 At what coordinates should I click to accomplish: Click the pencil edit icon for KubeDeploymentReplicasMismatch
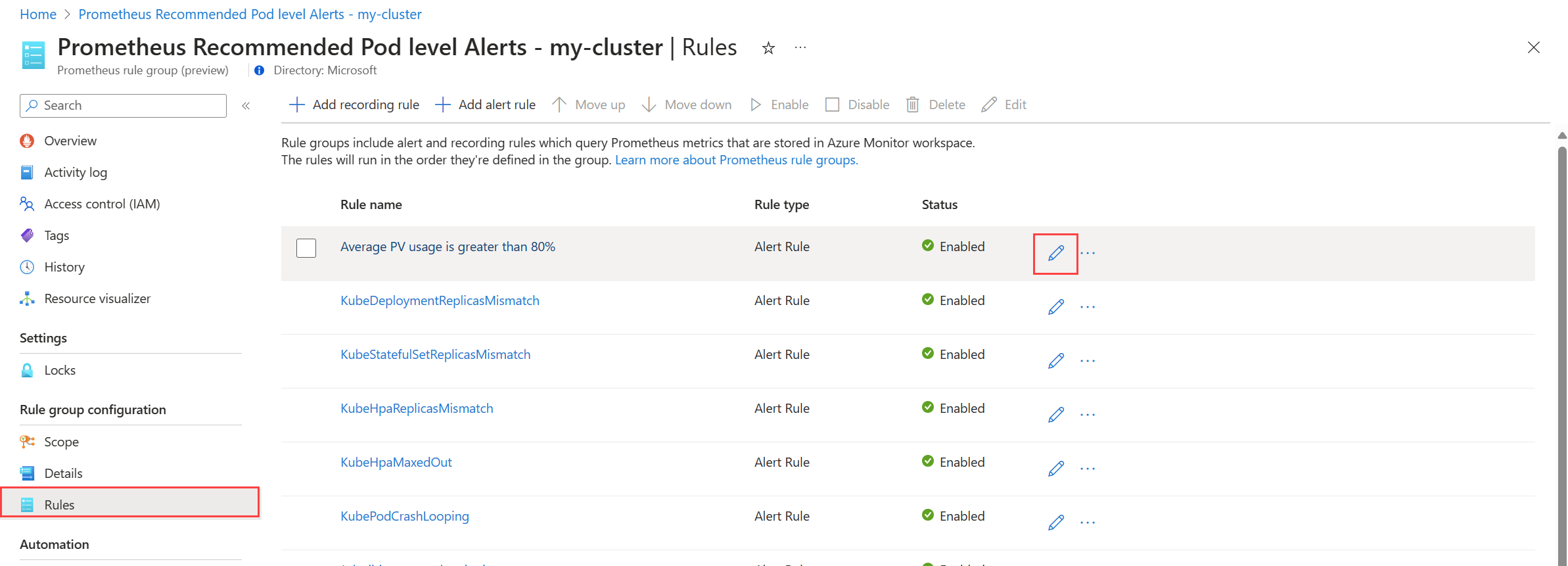[x=1055, y=307]
